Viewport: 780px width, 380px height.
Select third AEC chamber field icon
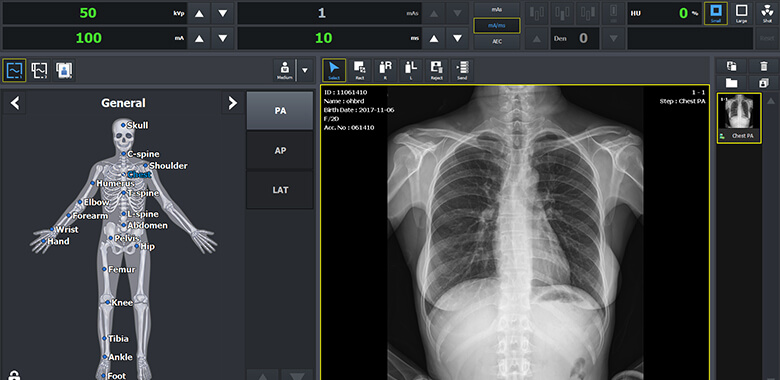(587, 13)
